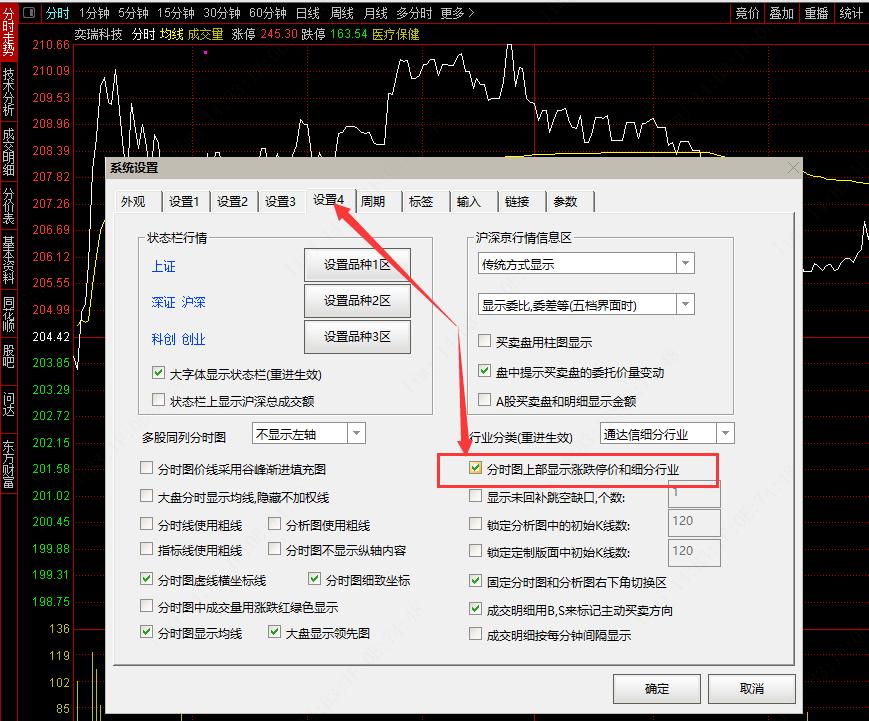
Task: Enable 大字体显示状态栏 option
Action: pos(158,372)
